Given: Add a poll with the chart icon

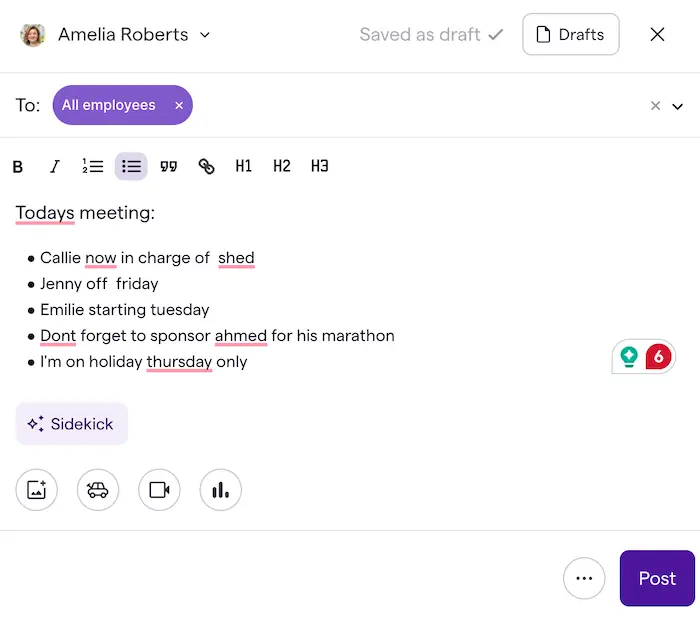Looking at the screenshot, I should [221, 490].
